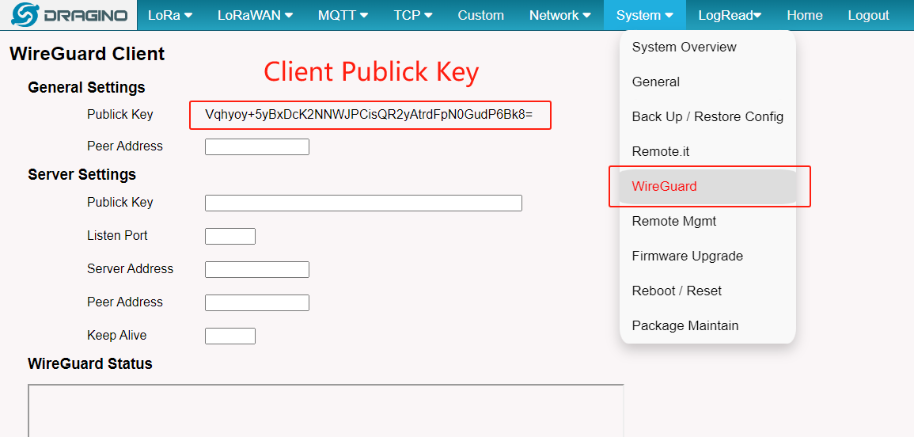Screen dimensions: 914x437
Task: Click the Server Settings Peer Address field
Action: coord(257,303)
